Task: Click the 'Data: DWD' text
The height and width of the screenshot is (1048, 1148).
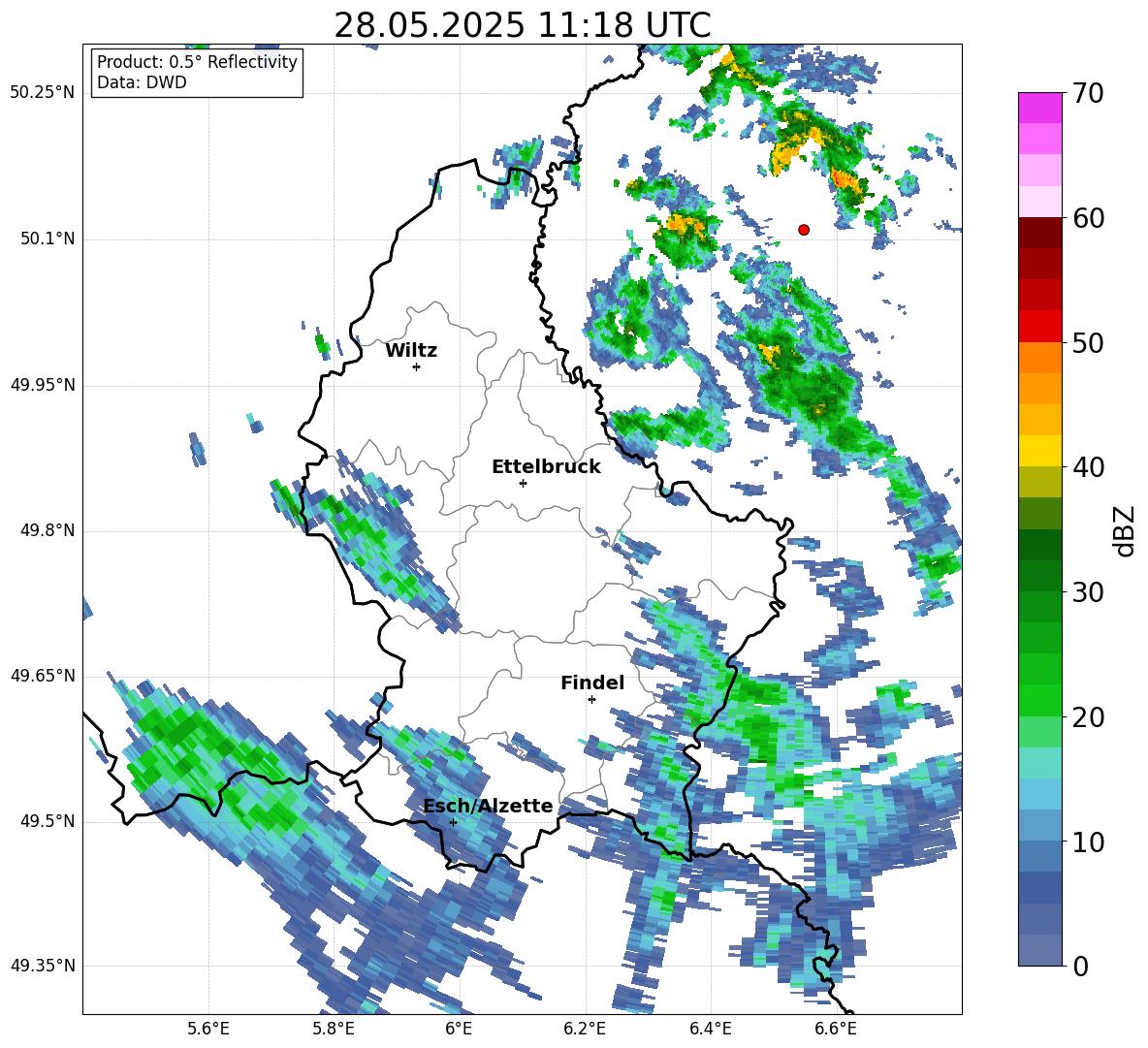Action: pyautogui.click(x=142, y=82)
